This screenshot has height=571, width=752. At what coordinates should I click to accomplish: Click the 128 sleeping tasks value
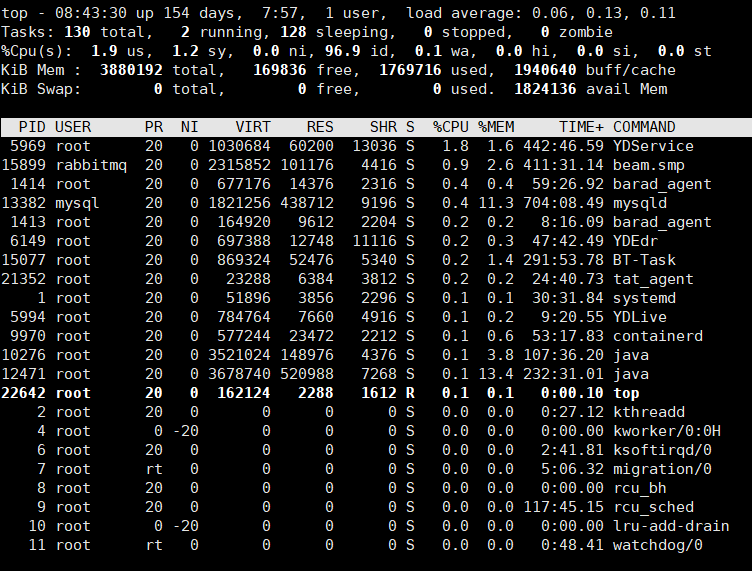(x=293, y=32)
